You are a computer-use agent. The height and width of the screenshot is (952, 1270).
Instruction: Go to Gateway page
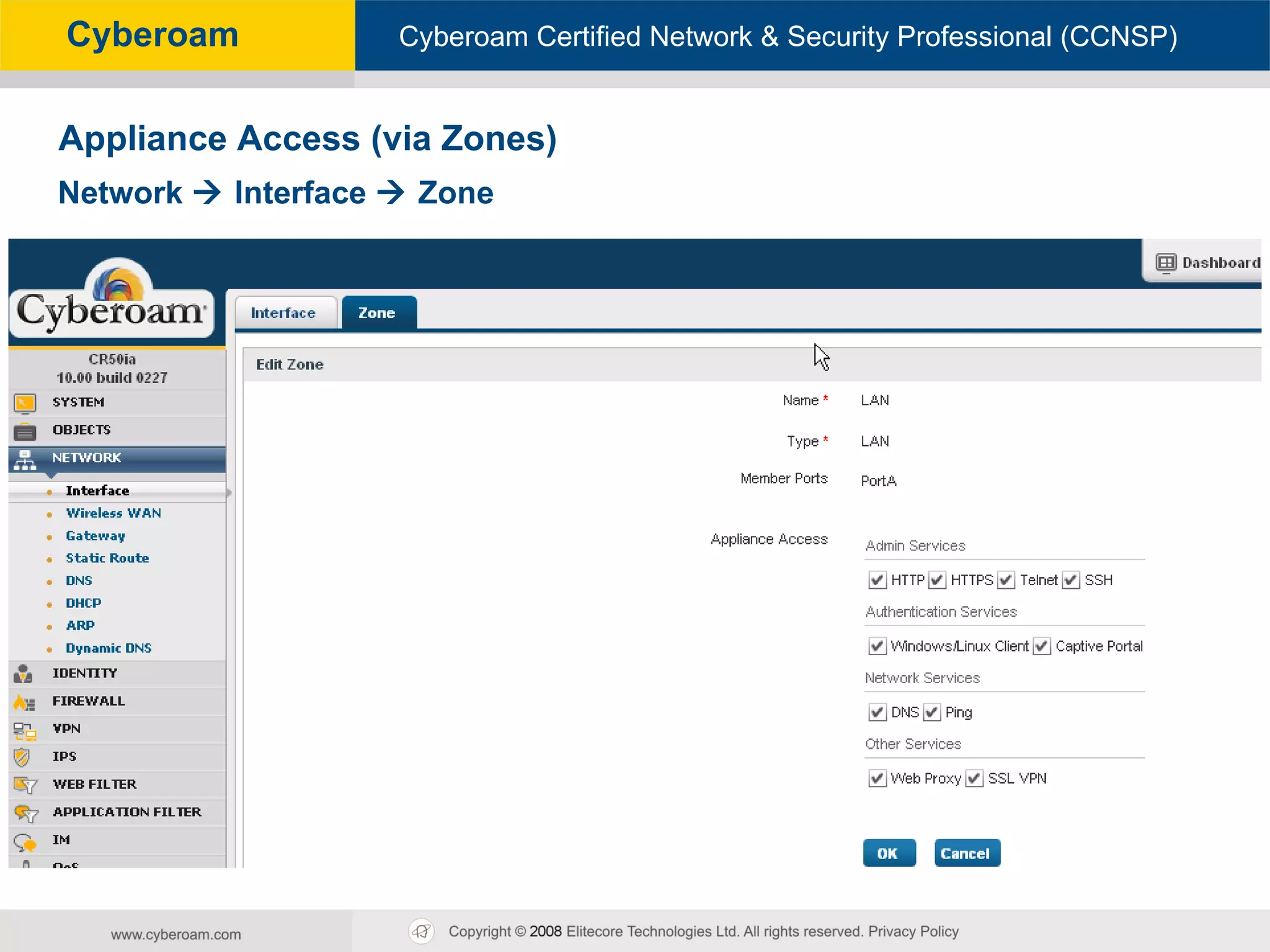click(95, 536)
